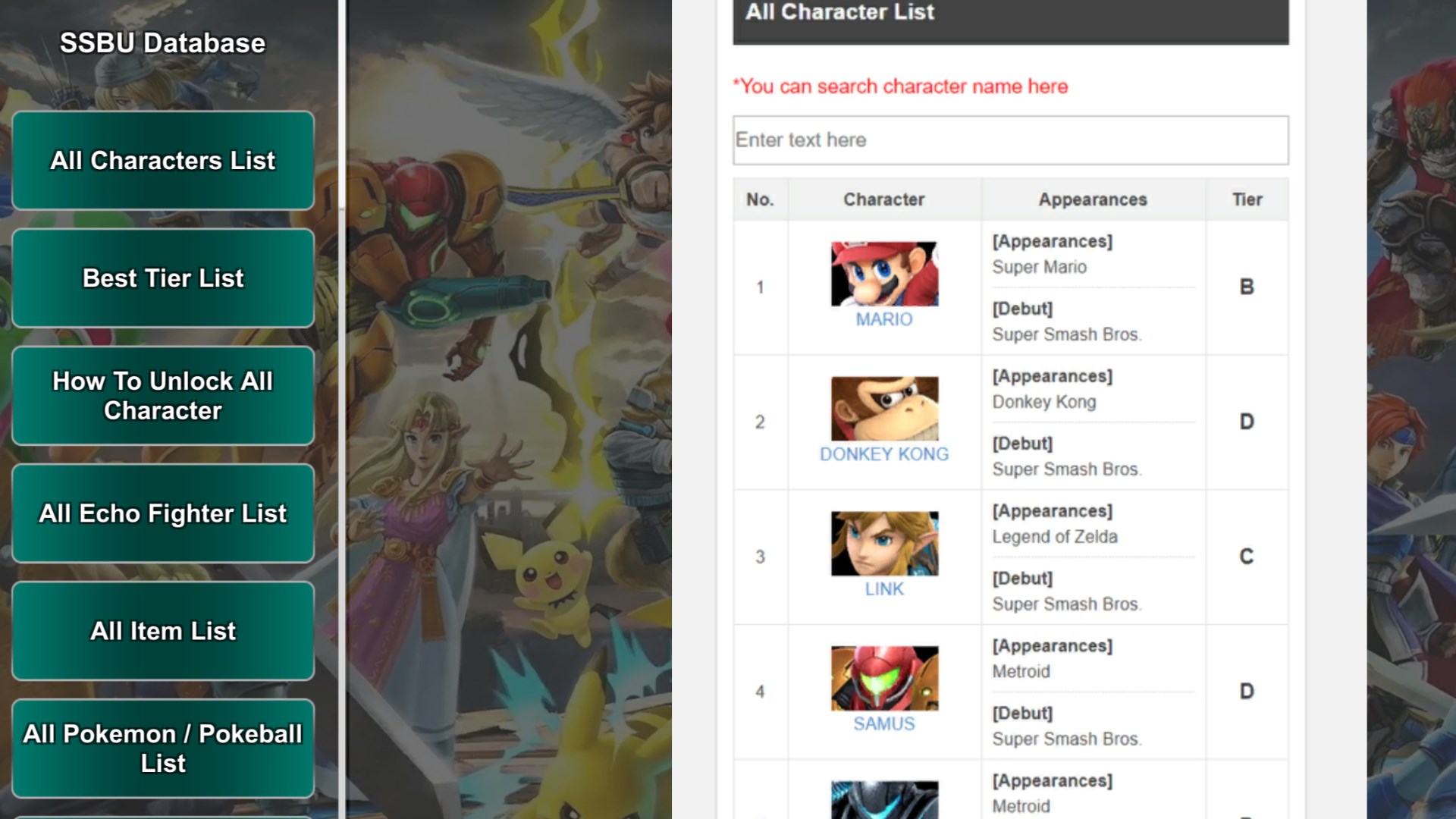
Task: Select the Tier column header
Action: [x=1247, y=199]
